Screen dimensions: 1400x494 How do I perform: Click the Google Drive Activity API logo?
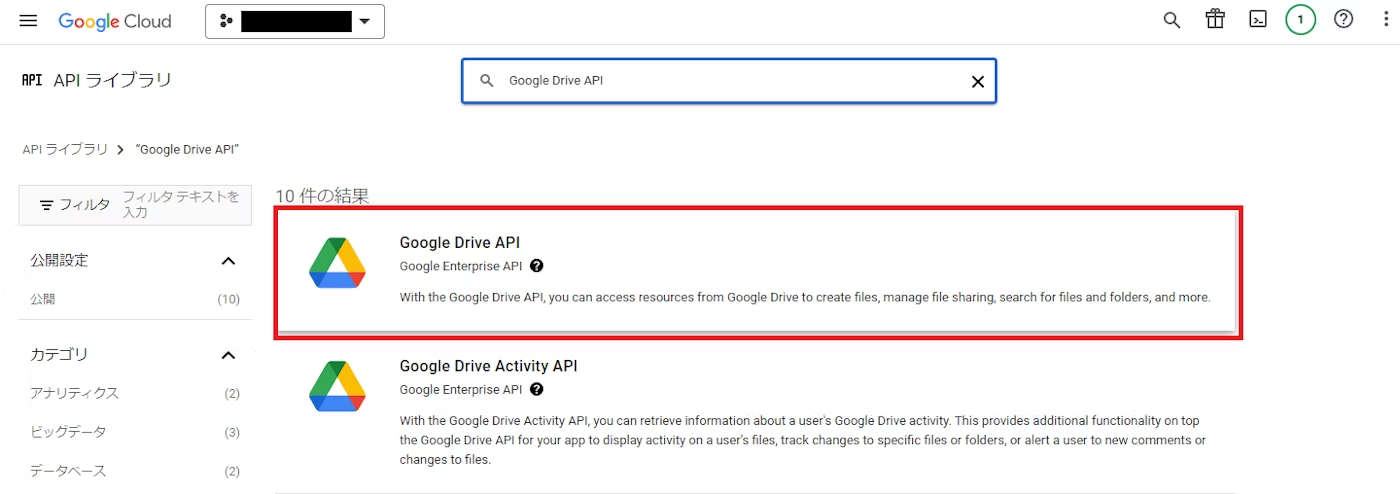click(337, 387)
